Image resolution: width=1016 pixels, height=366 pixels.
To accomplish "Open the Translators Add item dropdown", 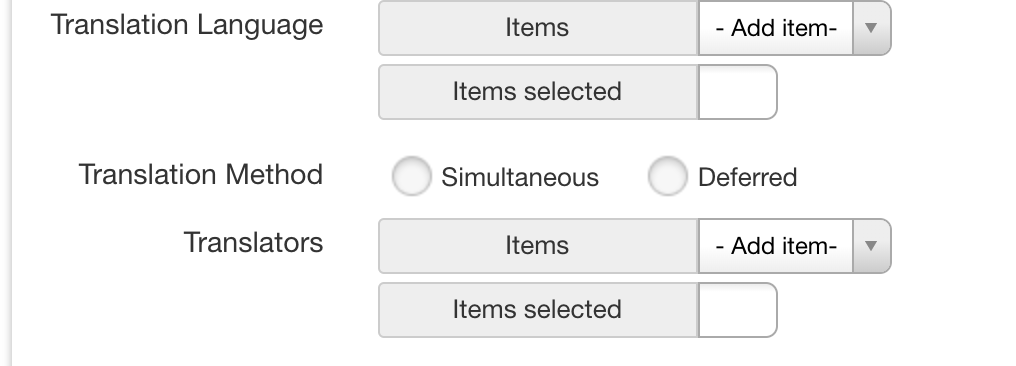I will point(794,246).
